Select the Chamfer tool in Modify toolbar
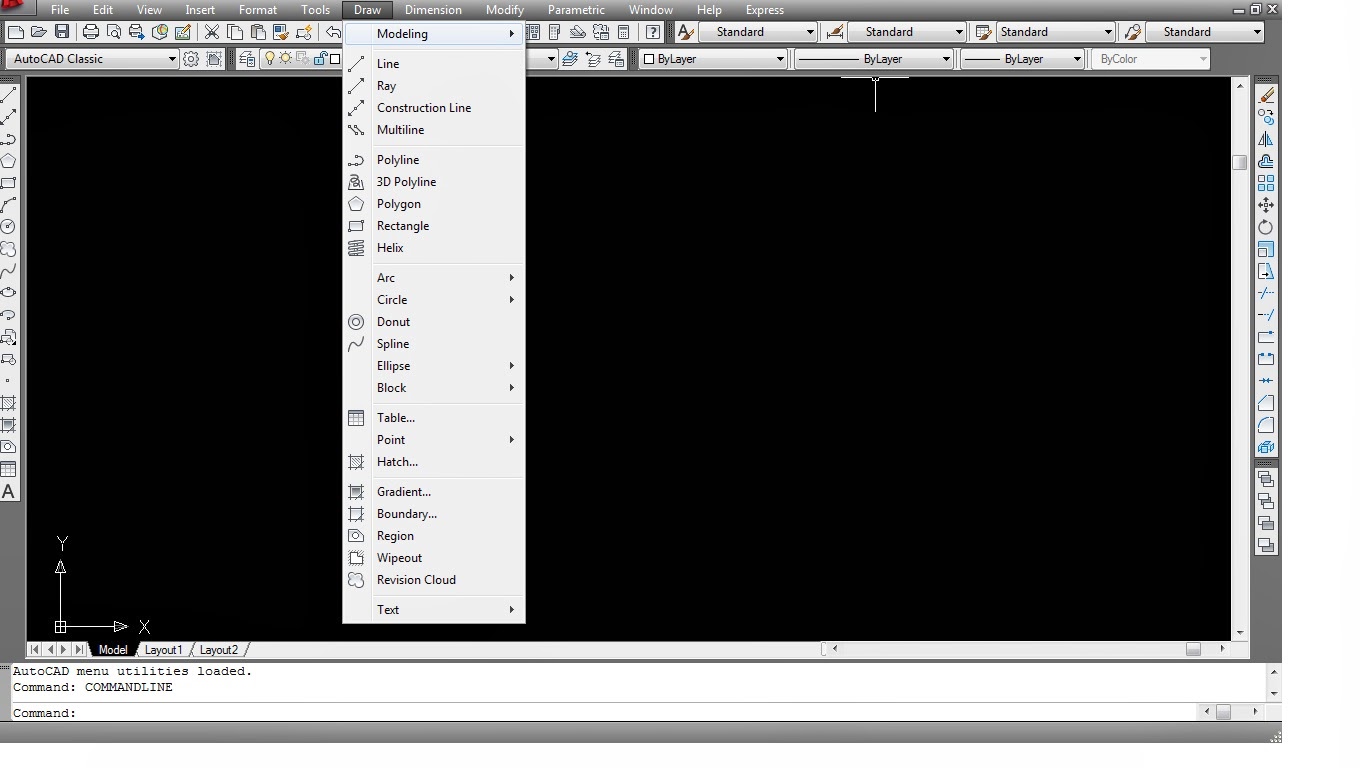The width and height of the screenshot is (1360, 768). tap(1266, 403)
